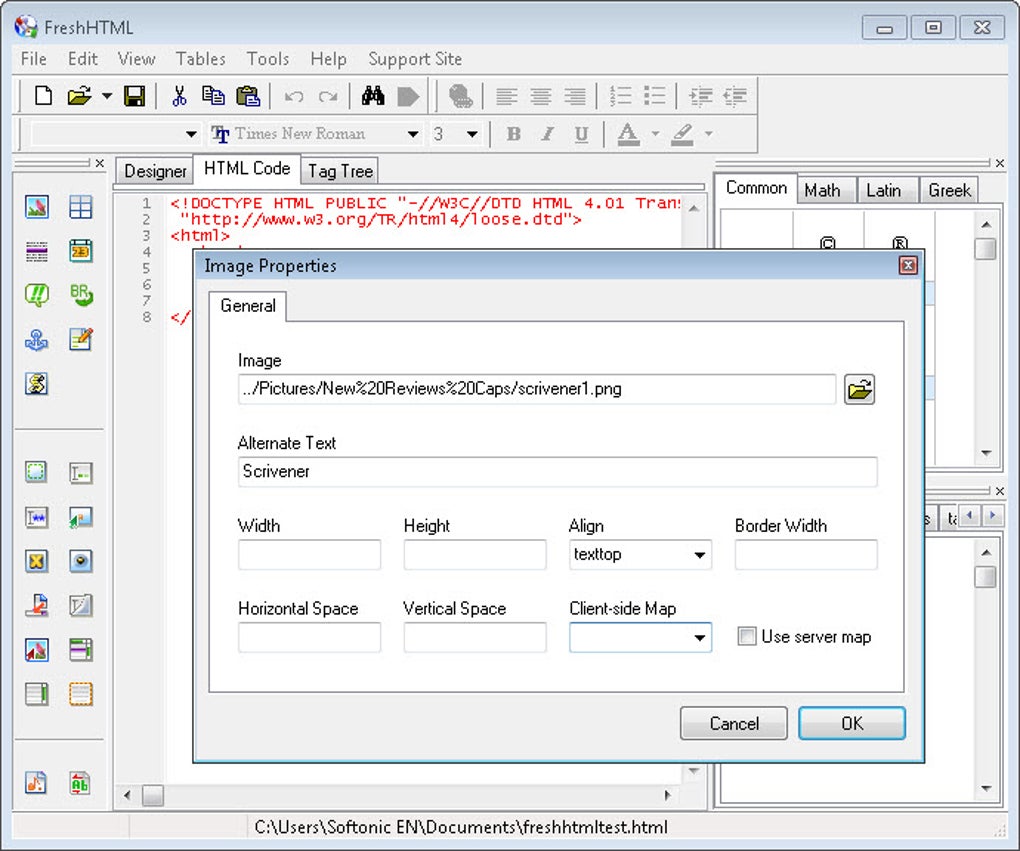Click the Horizontal Space input field

tap(309, 638)
